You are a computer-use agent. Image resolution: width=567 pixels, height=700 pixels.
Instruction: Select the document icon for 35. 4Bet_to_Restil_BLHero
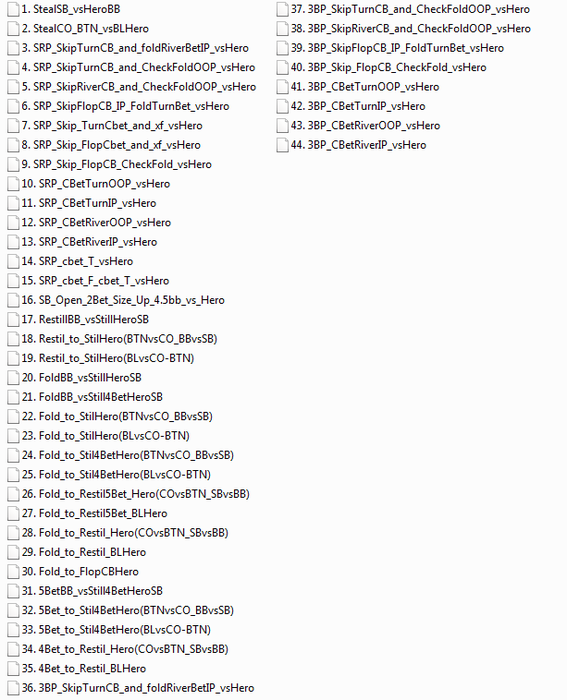[x=13, y=669]
